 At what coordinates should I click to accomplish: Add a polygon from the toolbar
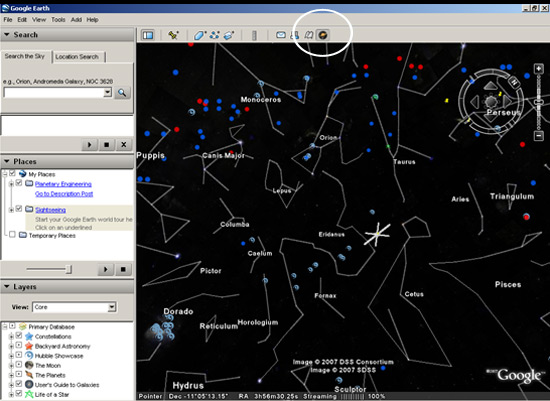pyautogui.click(x=200, y=35)
